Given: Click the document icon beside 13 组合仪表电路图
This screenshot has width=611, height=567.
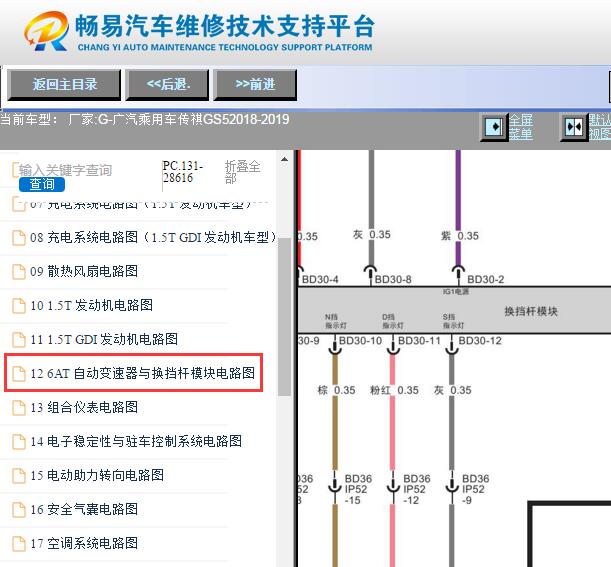Looking at the screenshot, I should pyautogui.click(x=19, y=408).
